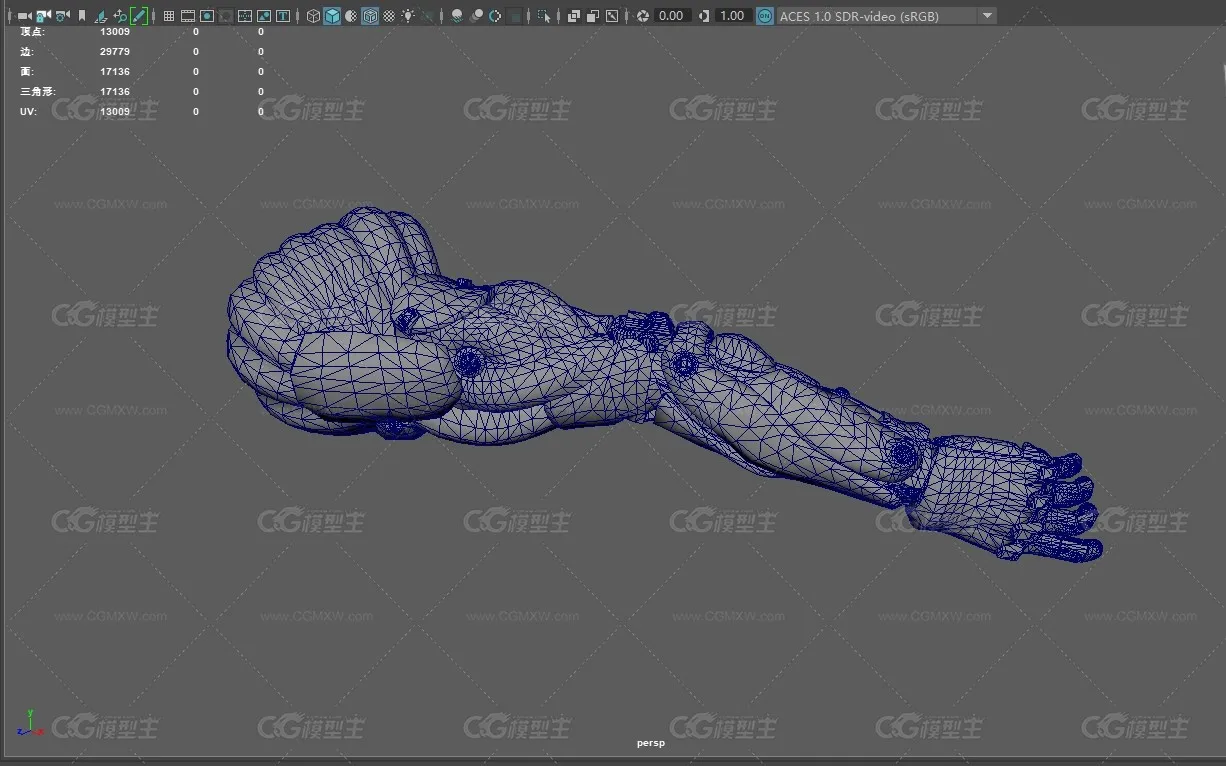Toggle the X-Ray display icon
This screenshot has width=1226, height=766.
tap(574, 16)
